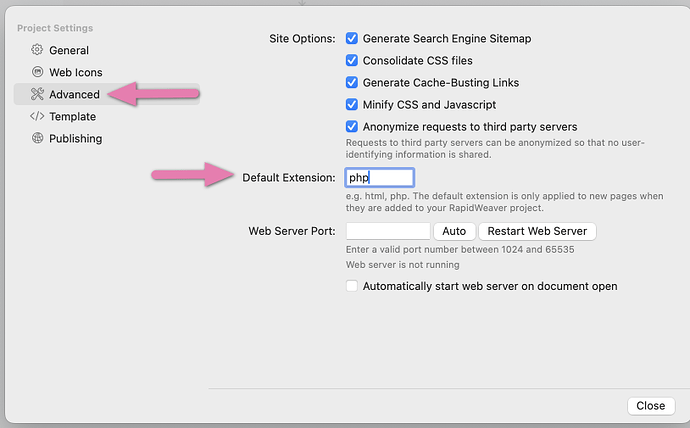Toggle Minify CSS and Javascript option
Image resolution: width=690 pixels, height=428 pixels.
[x=352, y=105]
